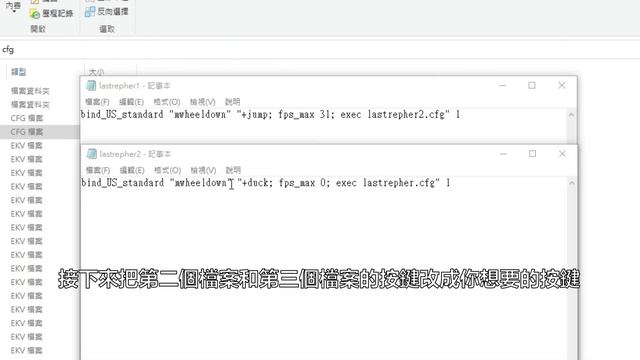This screenshot has width=640, height=360.
Task: Minimize the lastrepher1 Notepad window
Action: [502, 86]
